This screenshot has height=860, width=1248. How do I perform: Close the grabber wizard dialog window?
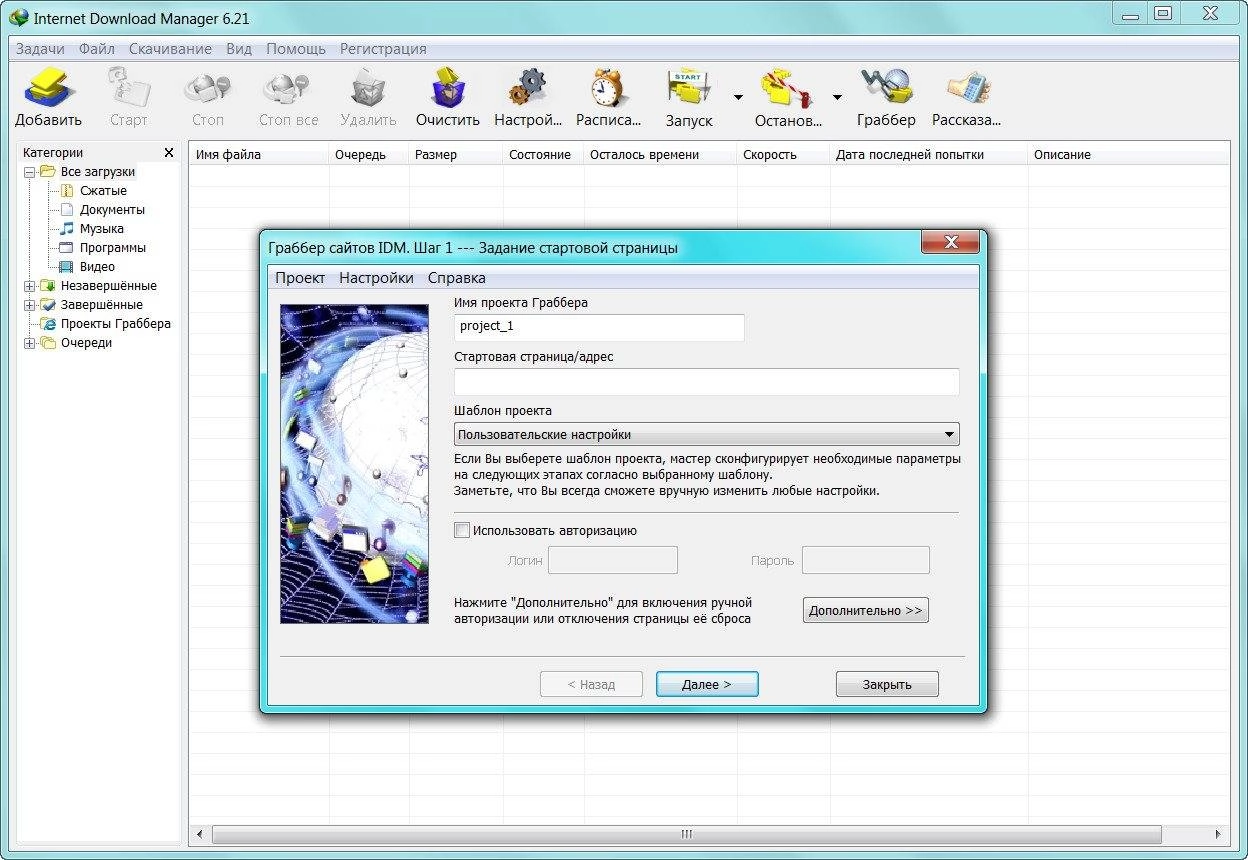[951, 242]
